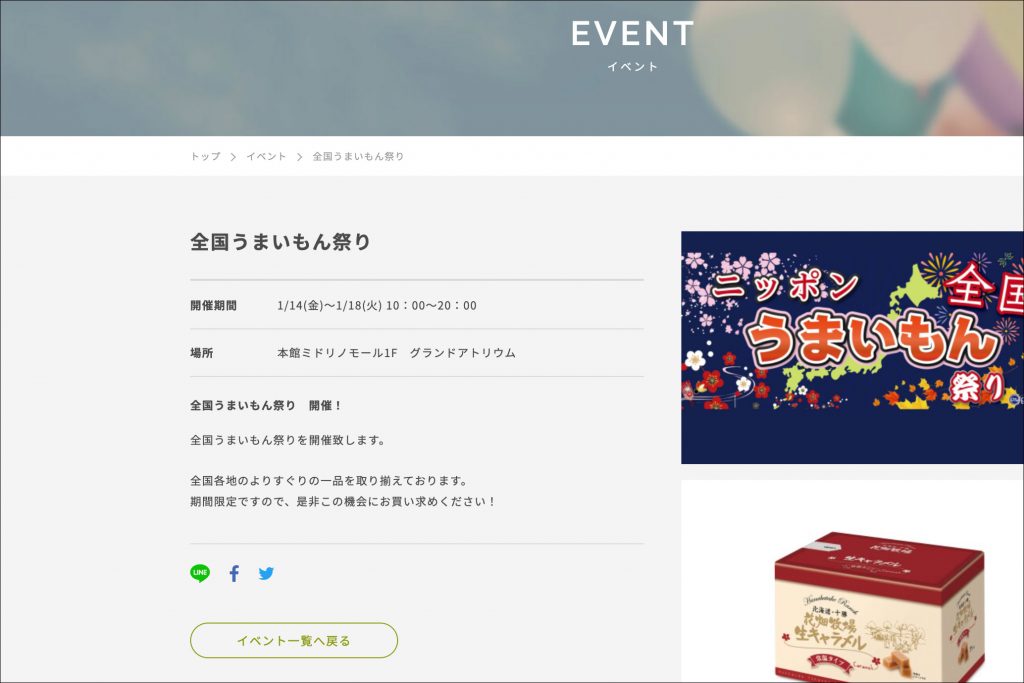Click the EVENT page header title
Screen dimensions: 1024x683
pyautogui.click(x=632, y=33)
